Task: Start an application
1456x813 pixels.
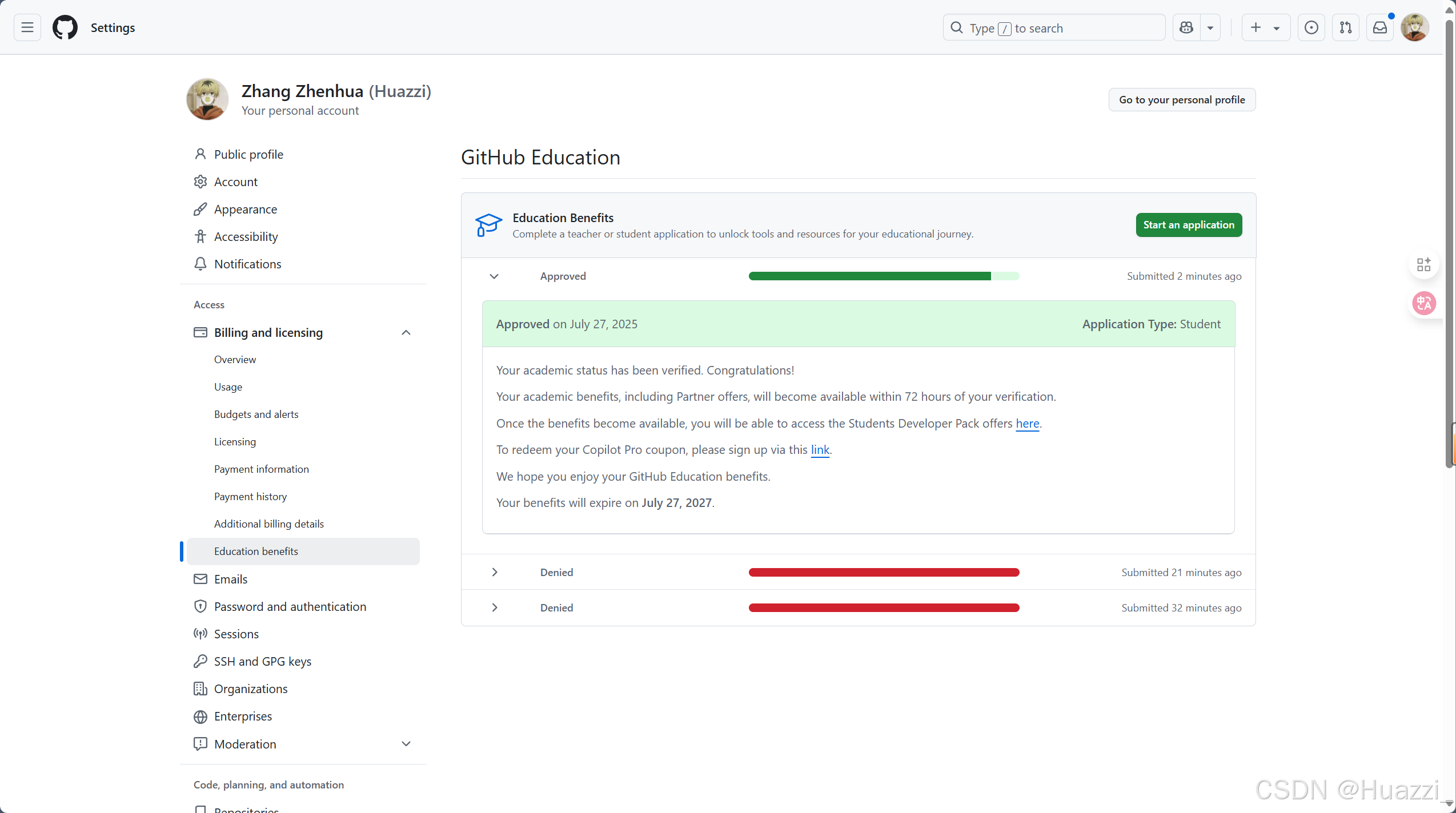Action: coord(1189,225)
